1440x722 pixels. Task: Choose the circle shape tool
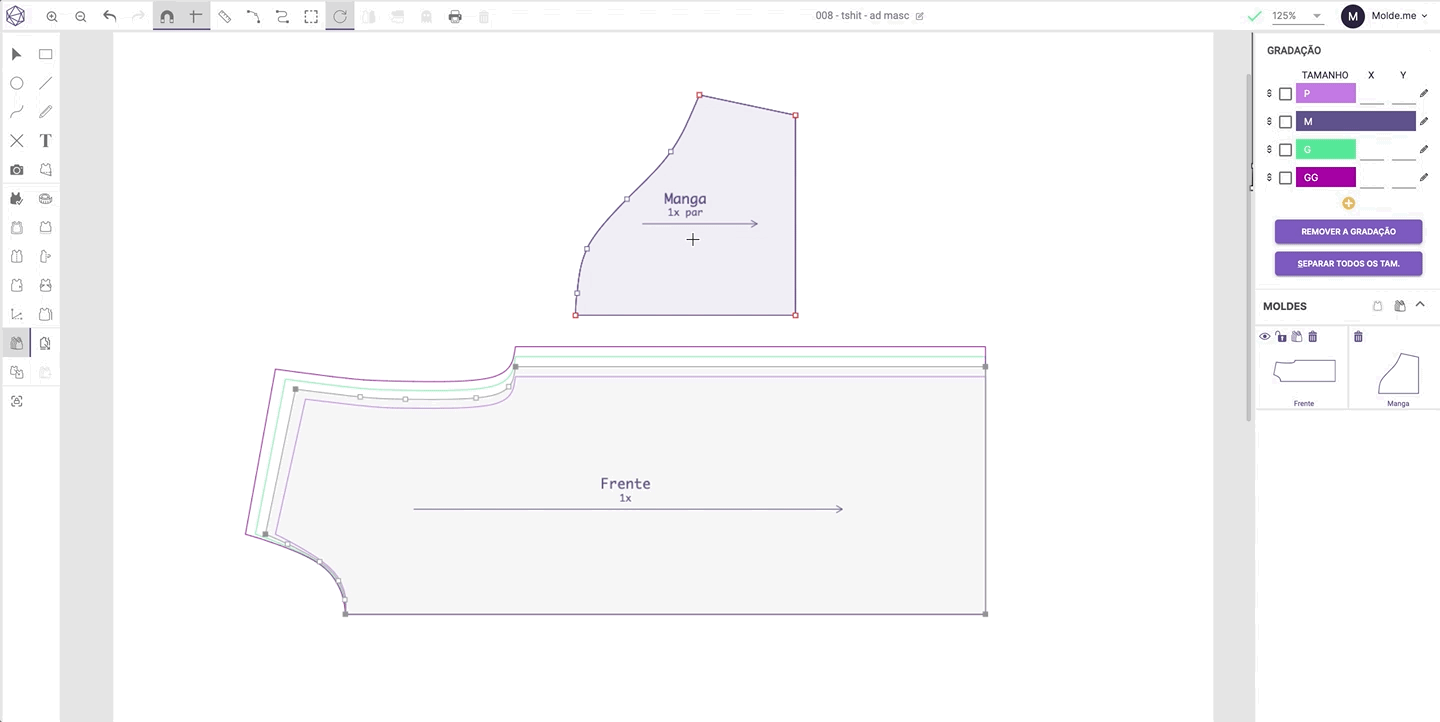click(17, 84)
